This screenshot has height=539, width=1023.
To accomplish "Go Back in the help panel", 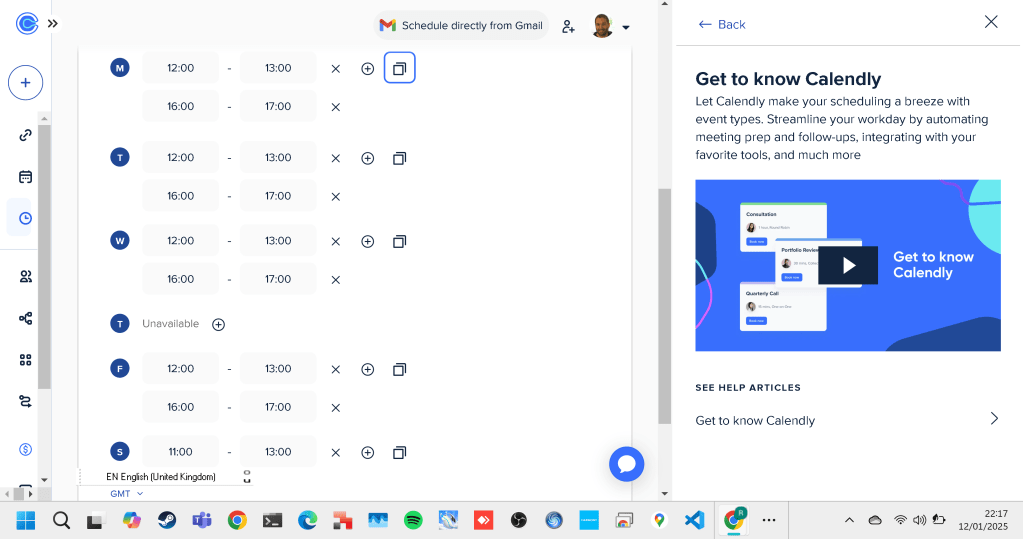I will 722,24.
